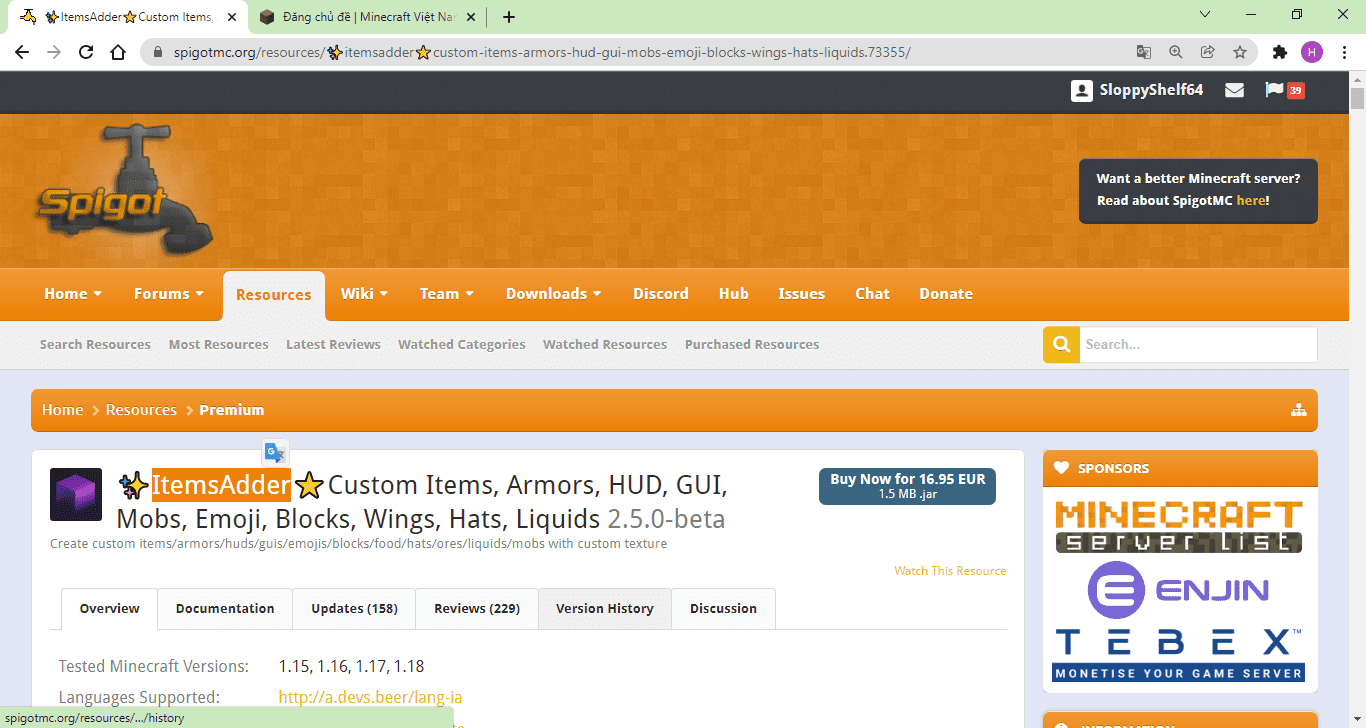Open Issues from the navigation bar
Viewport: 1366px width, 728px height.
802,294
